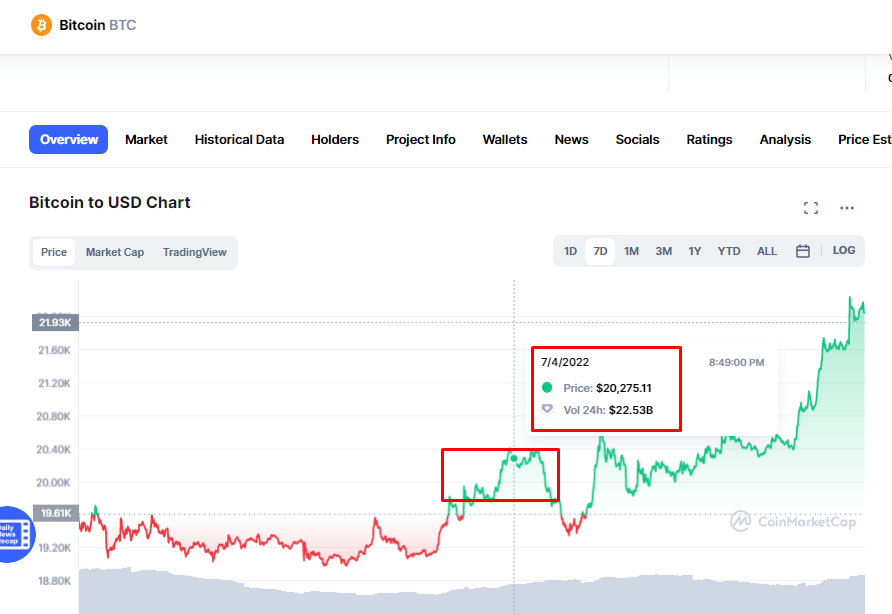The image size is (892, 614).
Task: Click the 20.80K axis label
Action: pyautogui.click(x=53, y=417)
